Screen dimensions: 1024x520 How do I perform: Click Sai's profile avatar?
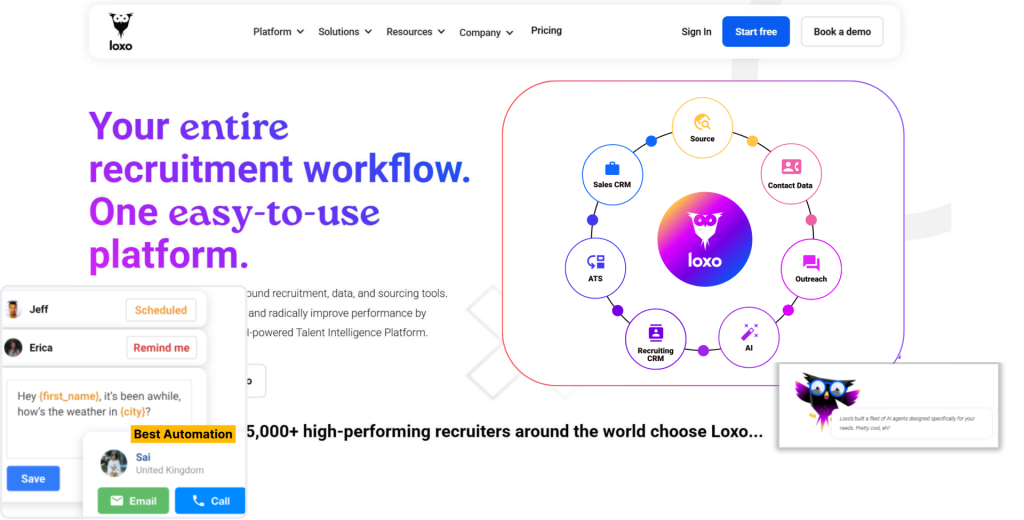(114, 463)
